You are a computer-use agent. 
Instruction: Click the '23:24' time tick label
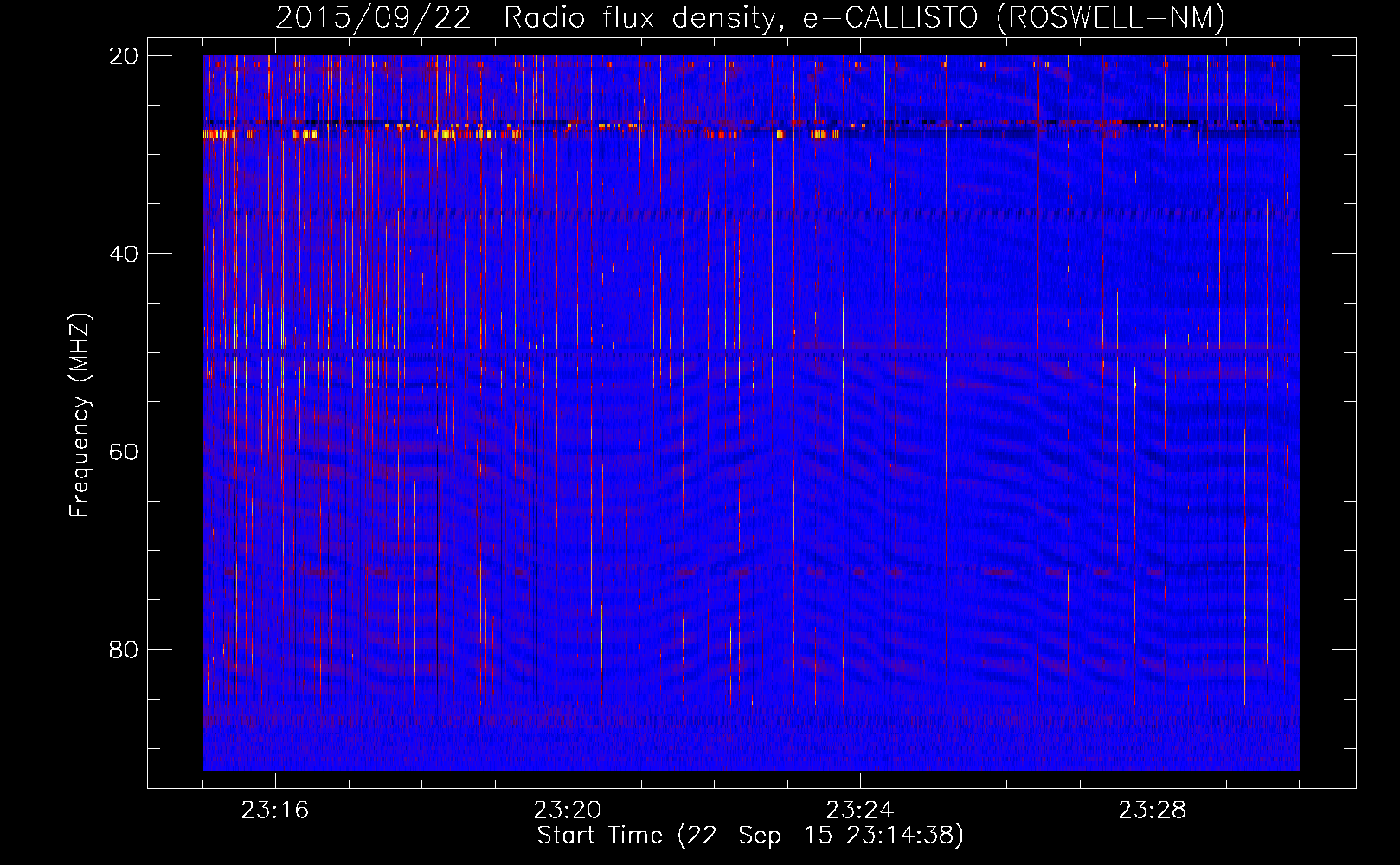(x=860, y=811)
